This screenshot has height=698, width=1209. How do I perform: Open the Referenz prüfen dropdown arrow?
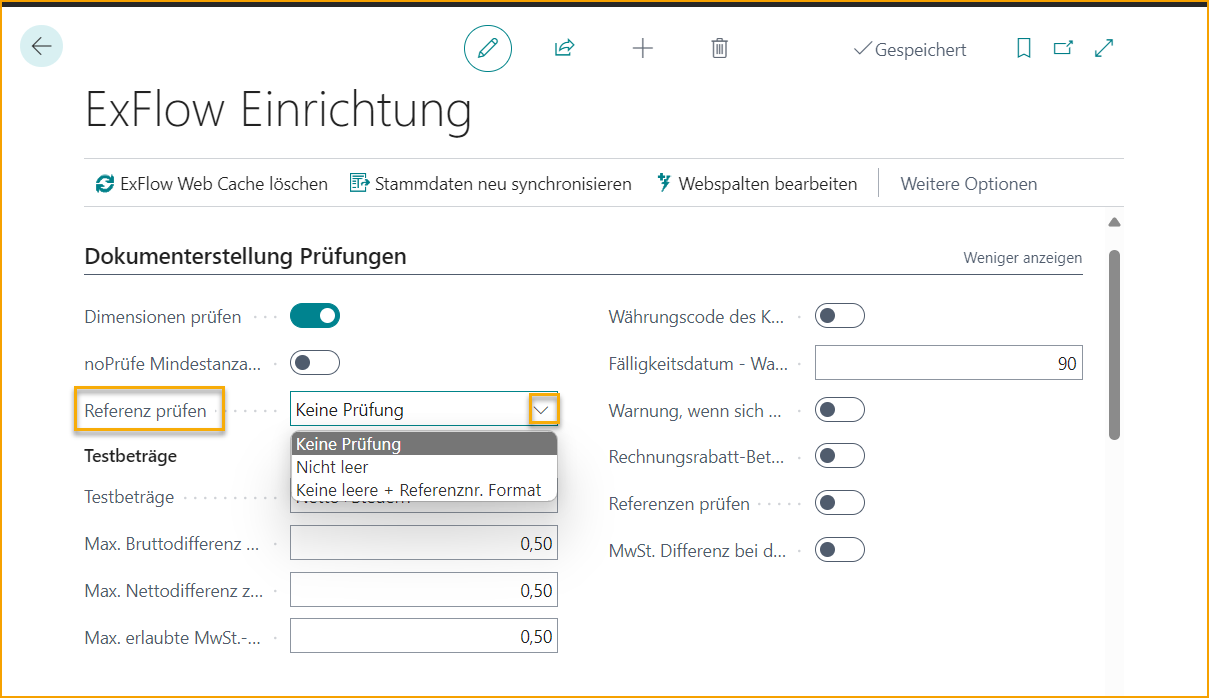tap(541, 409)
